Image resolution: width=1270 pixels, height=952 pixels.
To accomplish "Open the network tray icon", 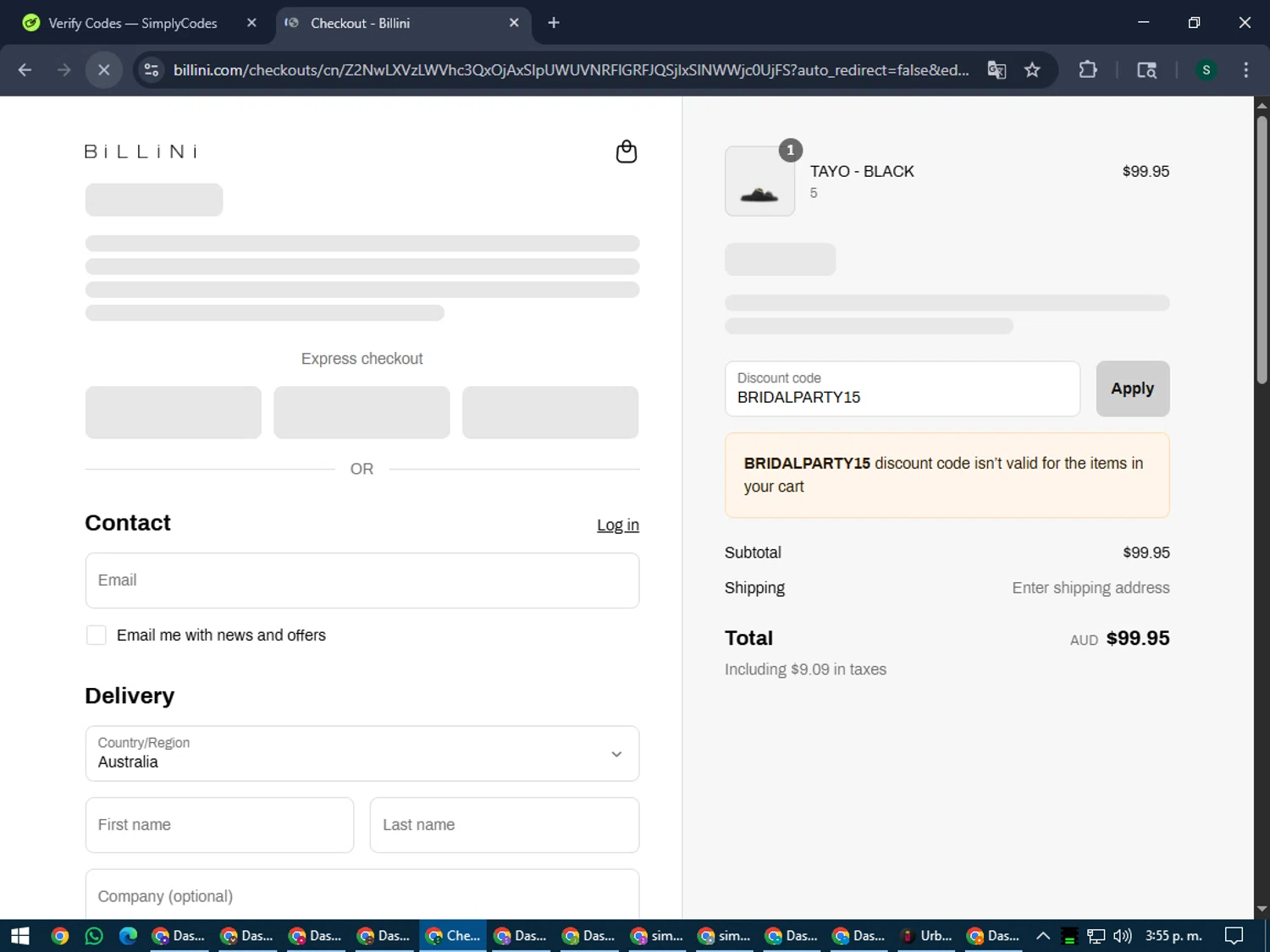I will pos(1096,936).
